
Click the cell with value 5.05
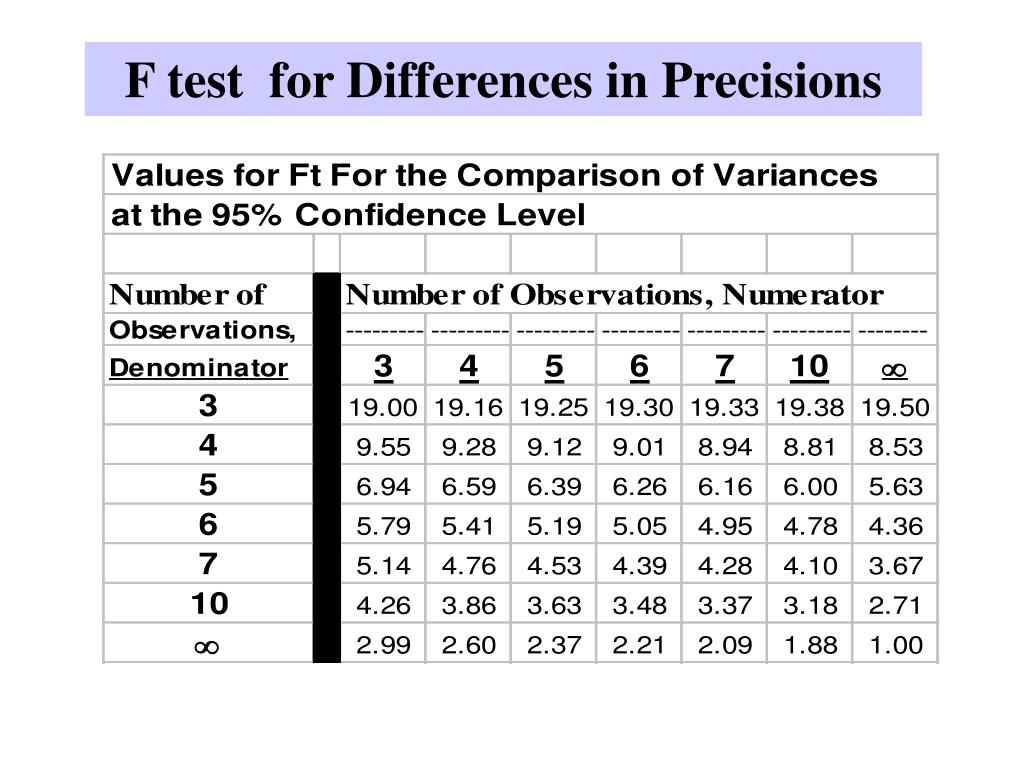pos(639,526)
